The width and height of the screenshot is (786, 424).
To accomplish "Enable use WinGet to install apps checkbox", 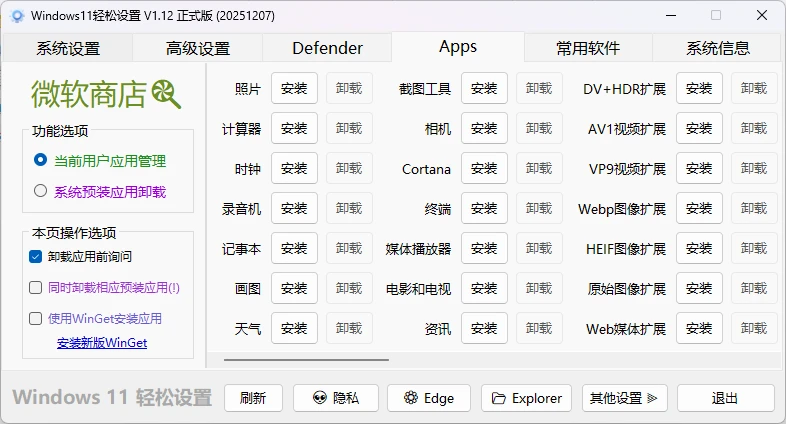I will point(35,319).
